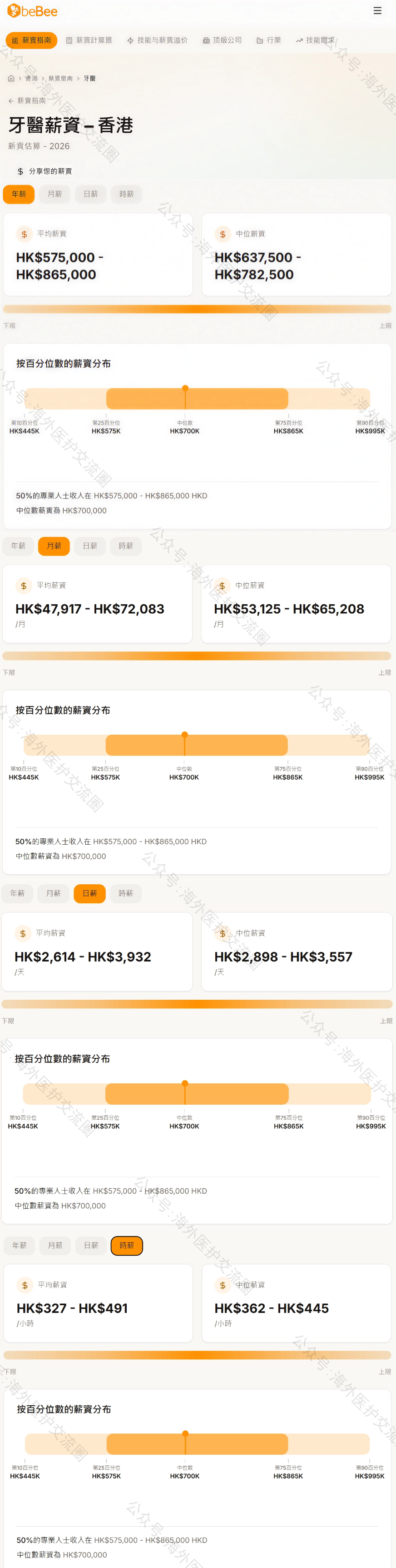Click the beBee logo
The height and width of the screenshot is (1568, 396).
(32, 11)
